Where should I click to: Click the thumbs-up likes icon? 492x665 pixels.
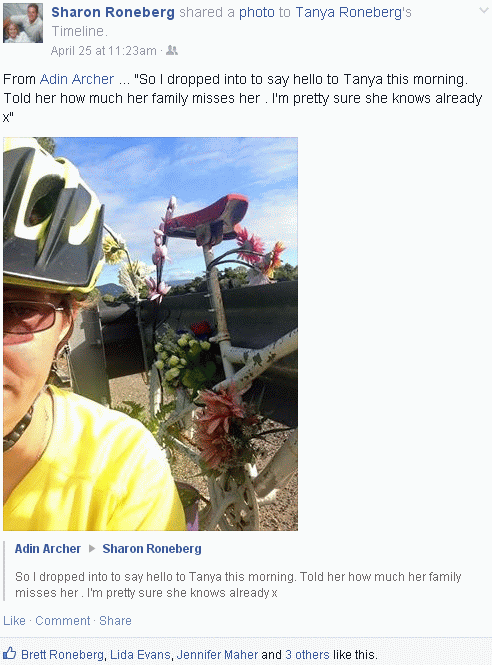(x=9, y=653)
